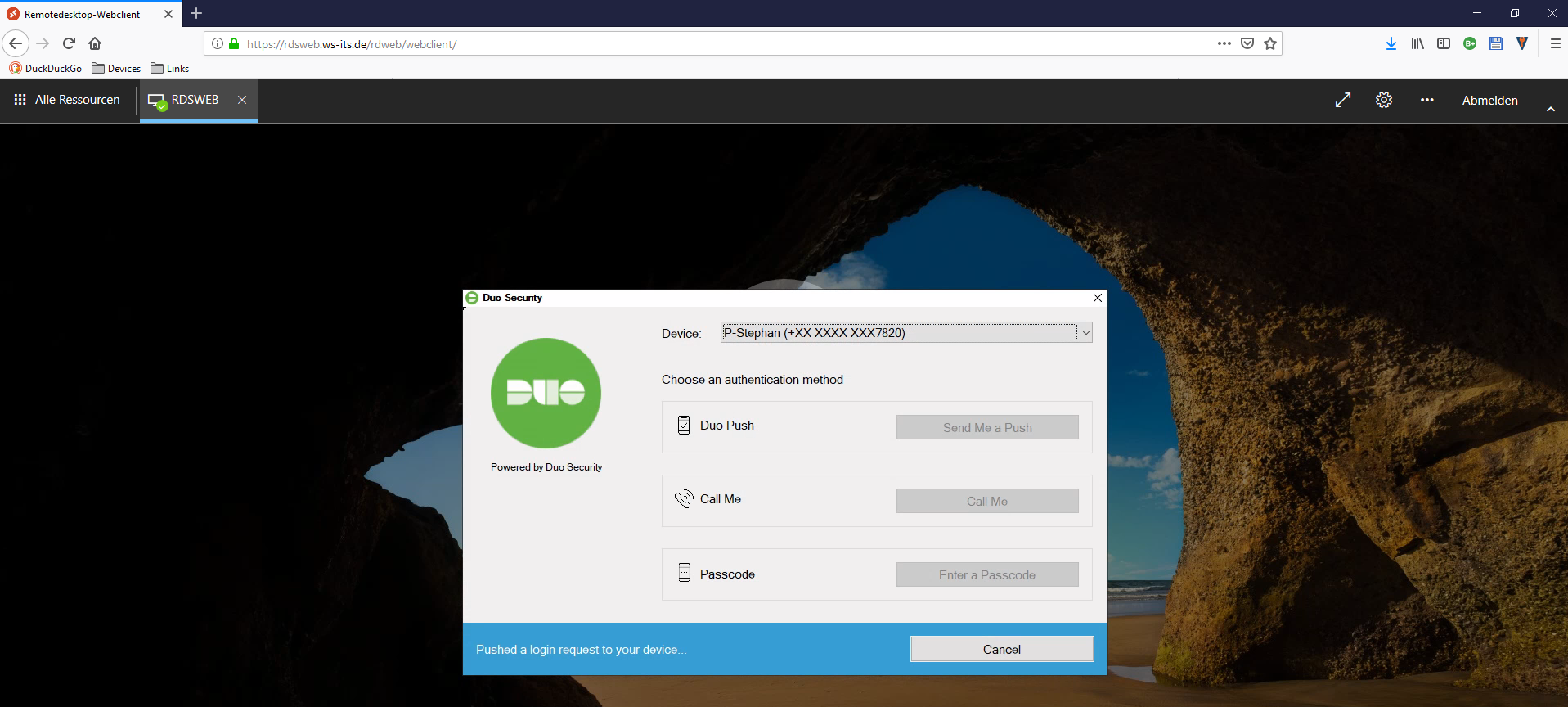Click Send Me a Push button
This screenshot has width=1568, height=707.
987,427
